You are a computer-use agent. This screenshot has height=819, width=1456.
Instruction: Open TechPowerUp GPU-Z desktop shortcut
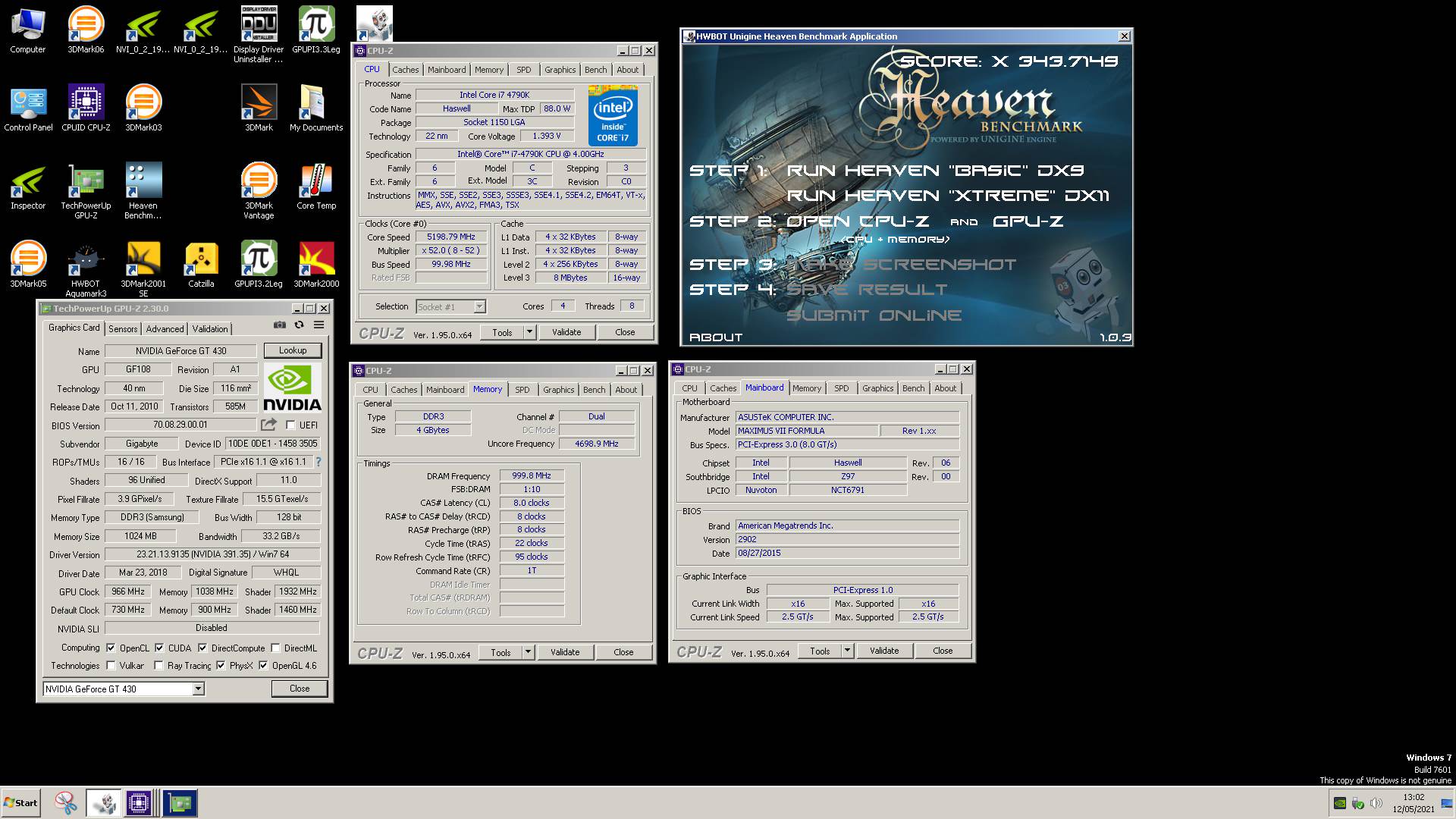point(86,191)
